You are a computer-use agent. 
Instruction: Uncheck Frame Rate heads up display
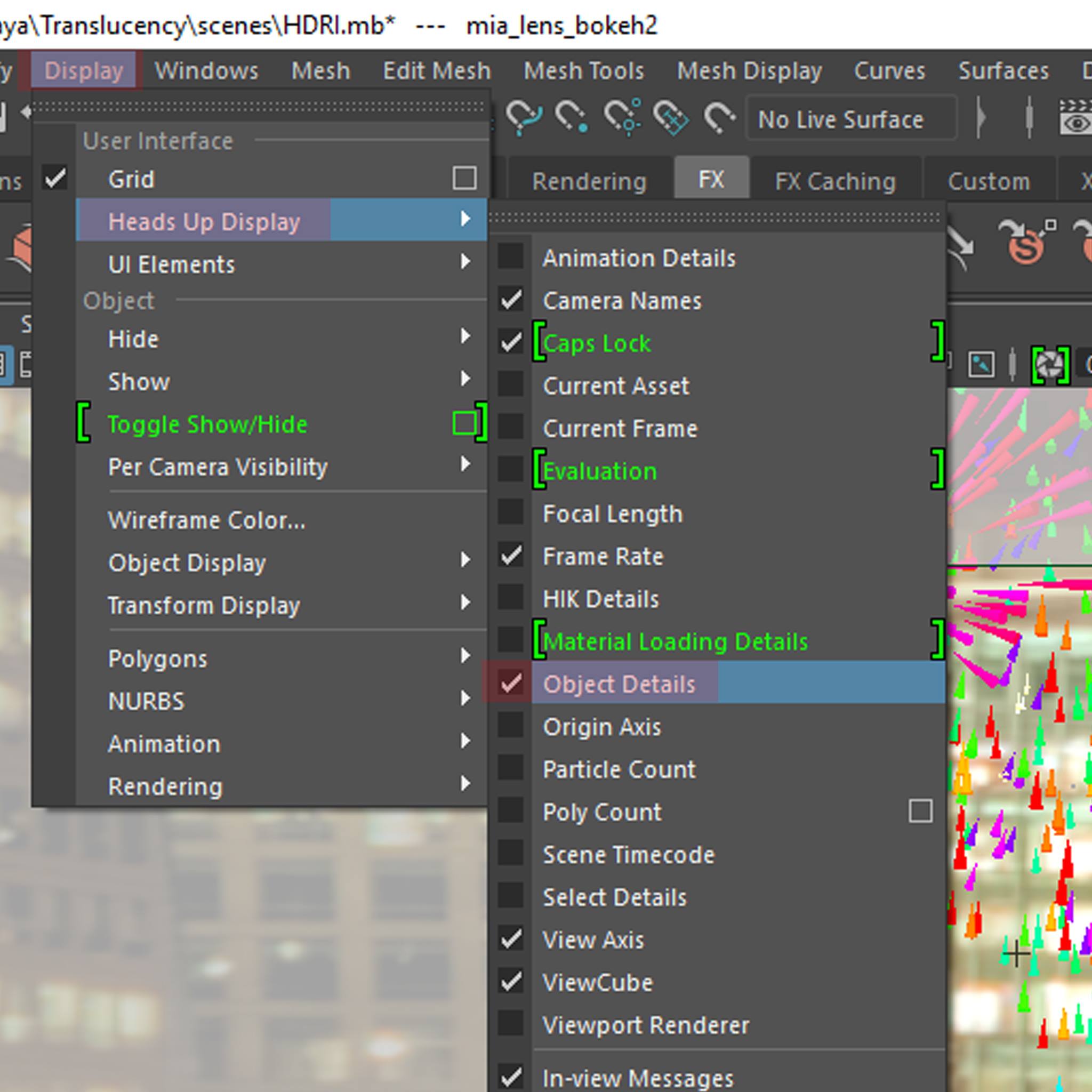point(603,557)
